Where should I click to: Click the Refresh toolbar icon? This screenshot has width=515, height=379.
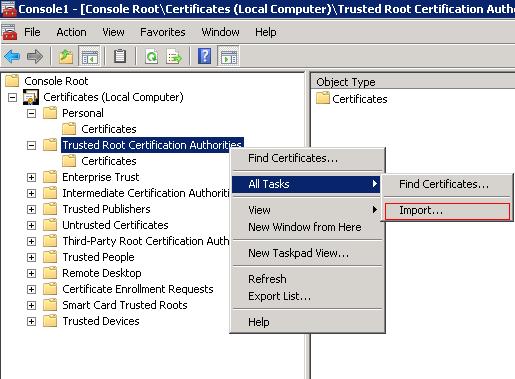pos(152,56)
